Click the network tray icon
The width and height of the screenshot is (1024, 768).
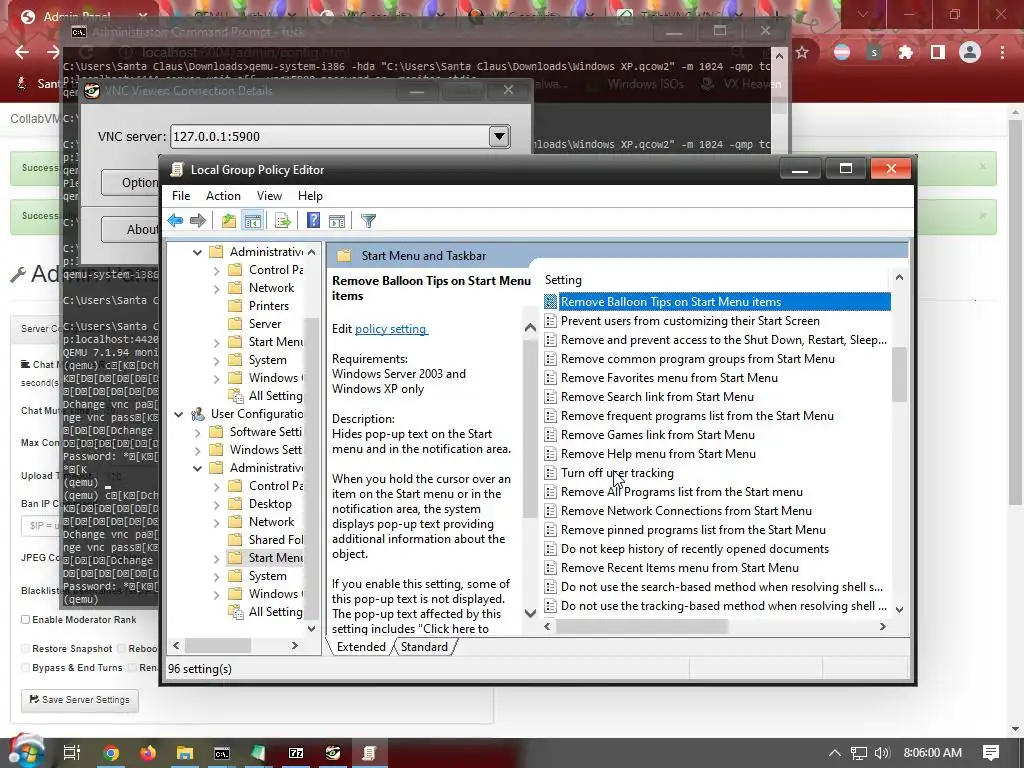click(858, 753)
